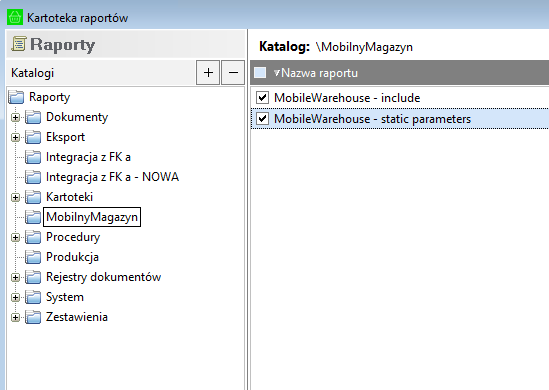
Task: Expand the Dokumenty tree node
Action: (x=15, y=117)
